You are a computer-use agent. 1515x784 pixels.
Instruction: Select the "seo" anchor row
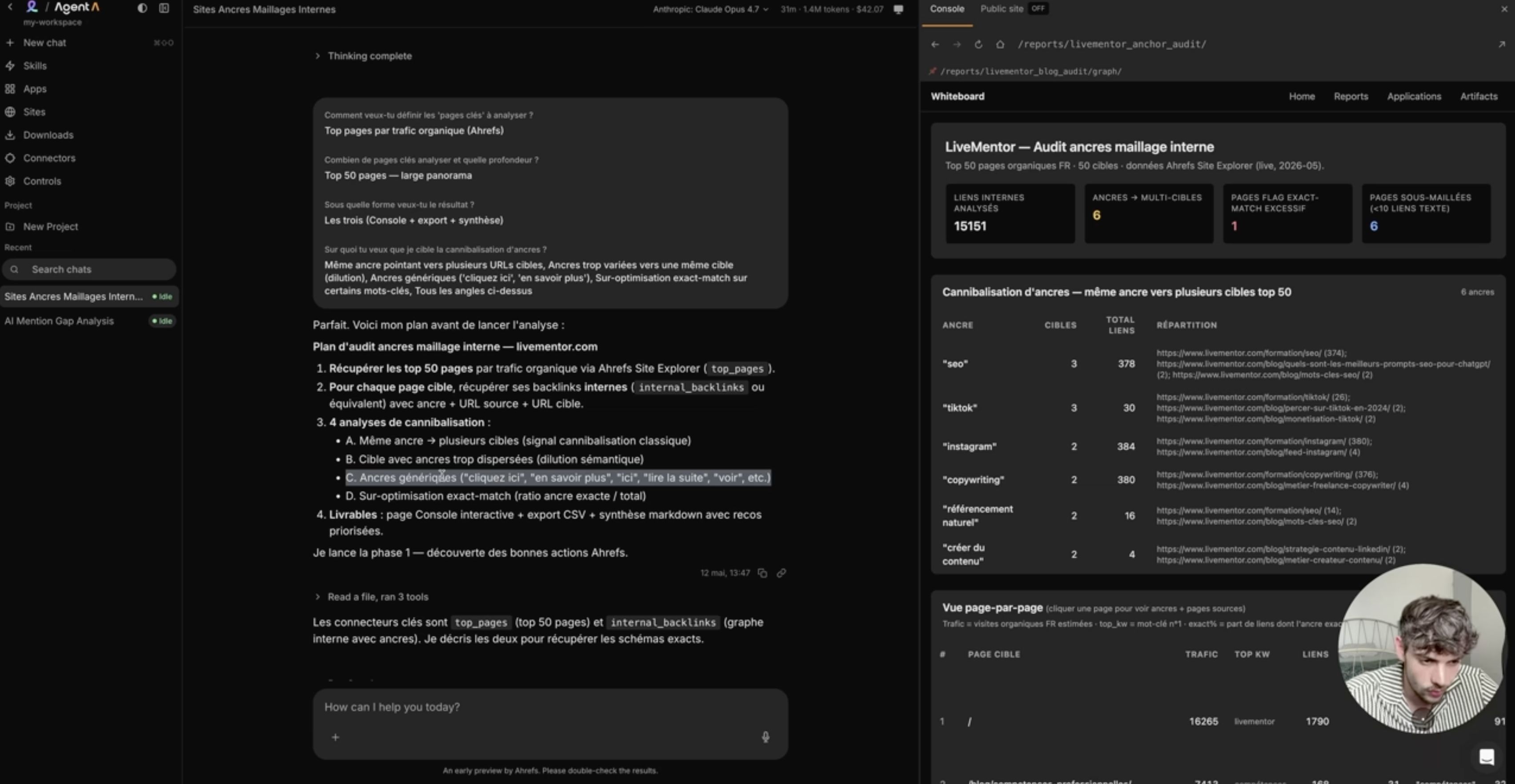click(x=1218, y=364)
